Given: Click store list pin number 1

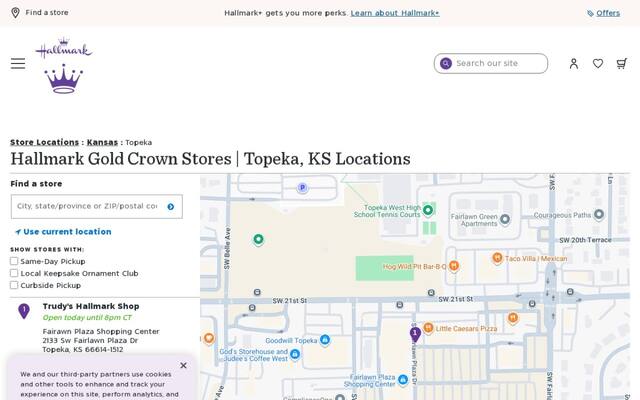Looking at the screenshot, I should click(x=24, y=311).
